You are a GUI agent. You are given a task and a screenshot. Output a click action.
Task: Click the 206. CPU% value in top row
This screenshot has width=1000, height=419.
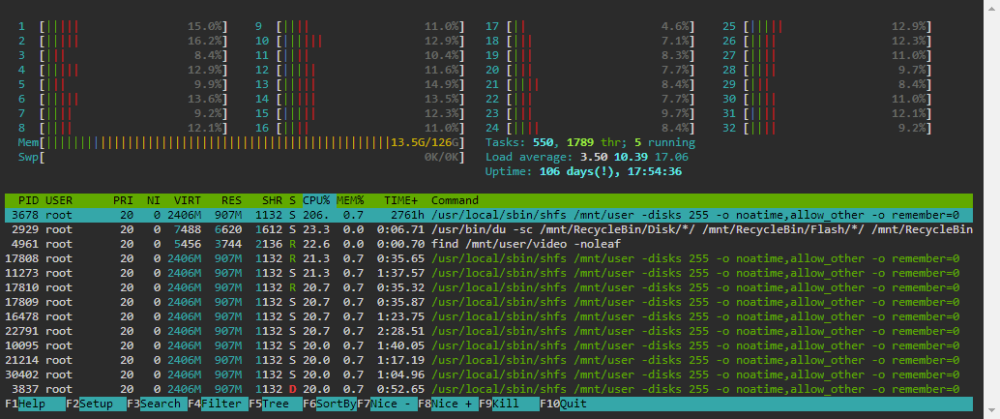[316, 215]
